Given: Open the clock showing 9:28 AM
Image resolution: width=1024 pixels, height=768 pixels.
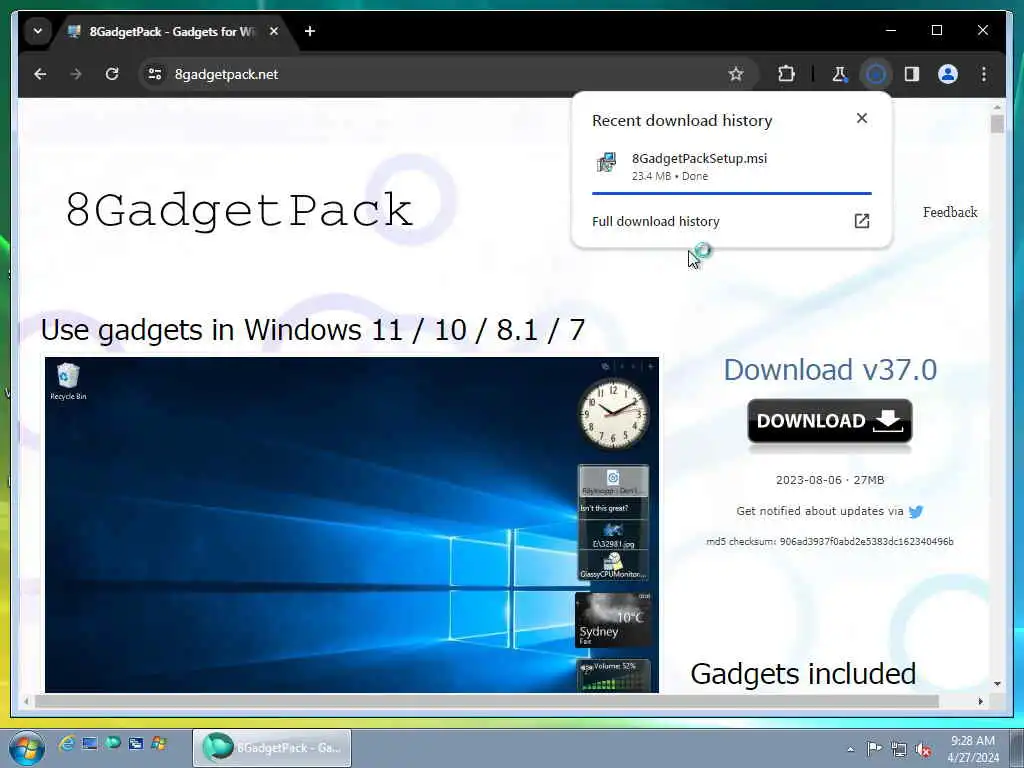Looking at the screenshot, I should point(973,749).
